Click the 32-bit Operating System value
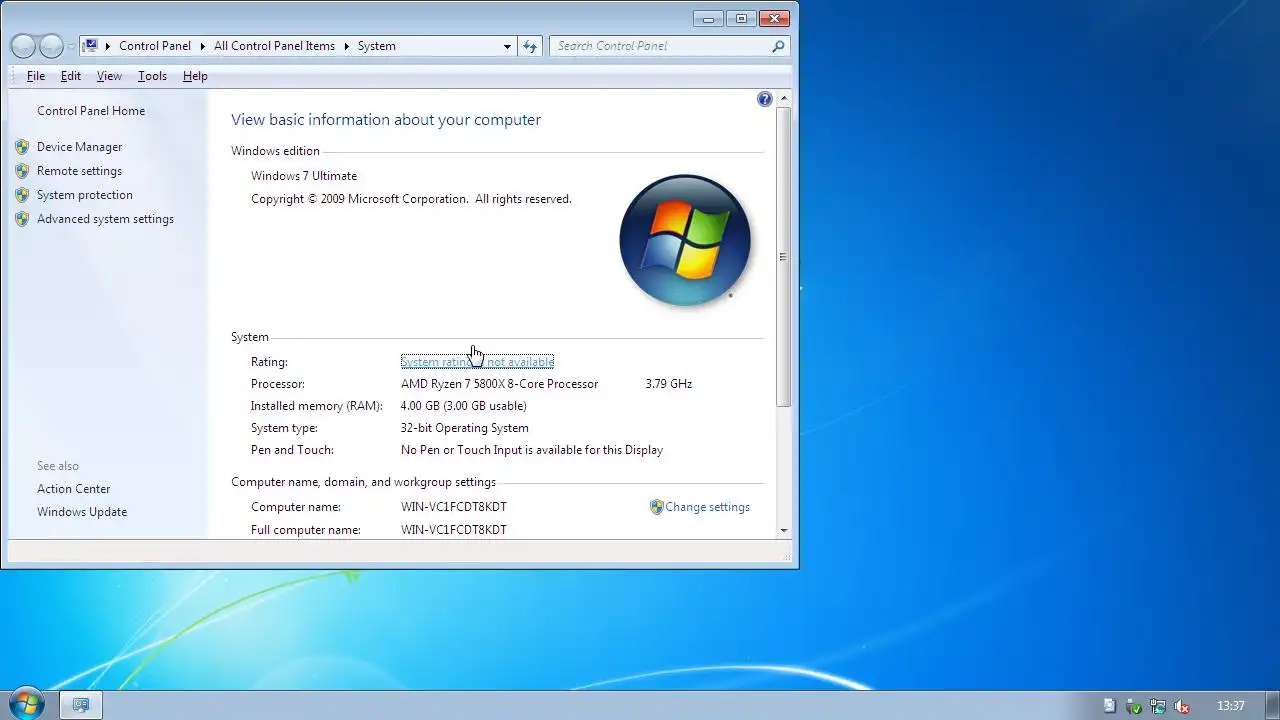The width and height of the screenshot is (1280, 720). click(x=465, y=428)
